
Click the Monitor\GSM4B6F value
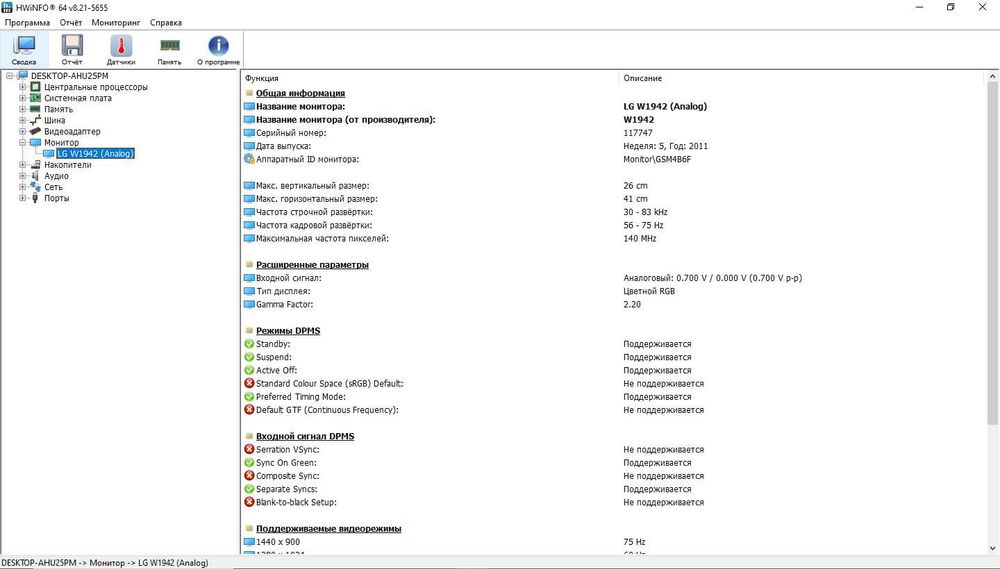657,159
